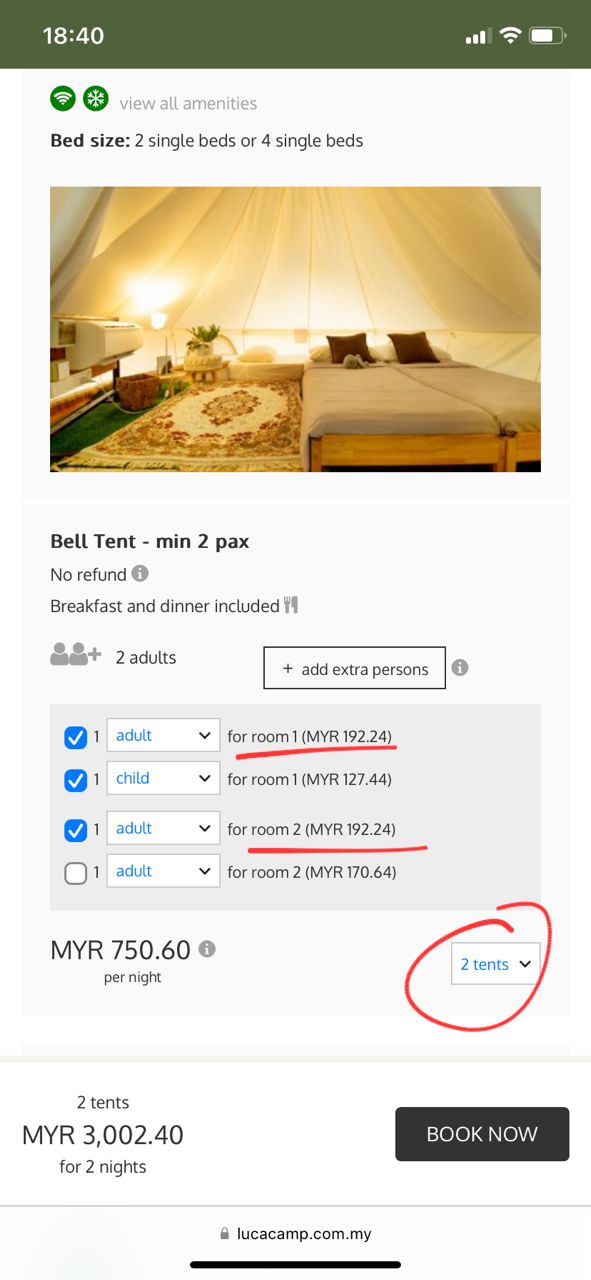Check the unchecked adult for room 2
591x1280 pixels.
[x=75, y=873]
